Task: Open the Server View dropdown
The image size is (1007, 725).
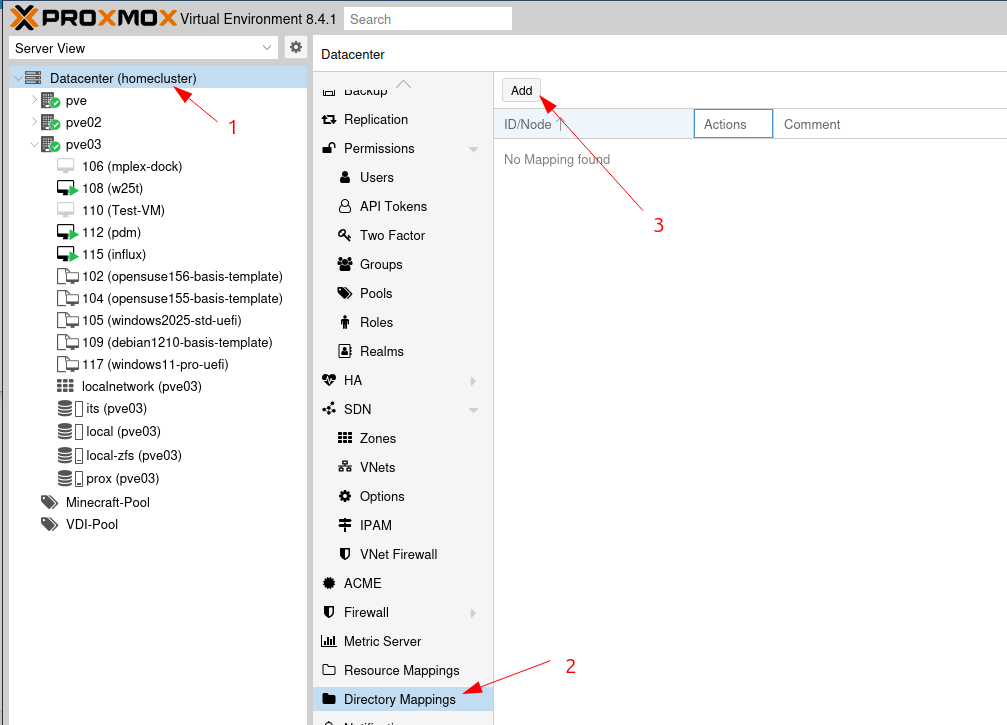Action: [x=267, y=48]
